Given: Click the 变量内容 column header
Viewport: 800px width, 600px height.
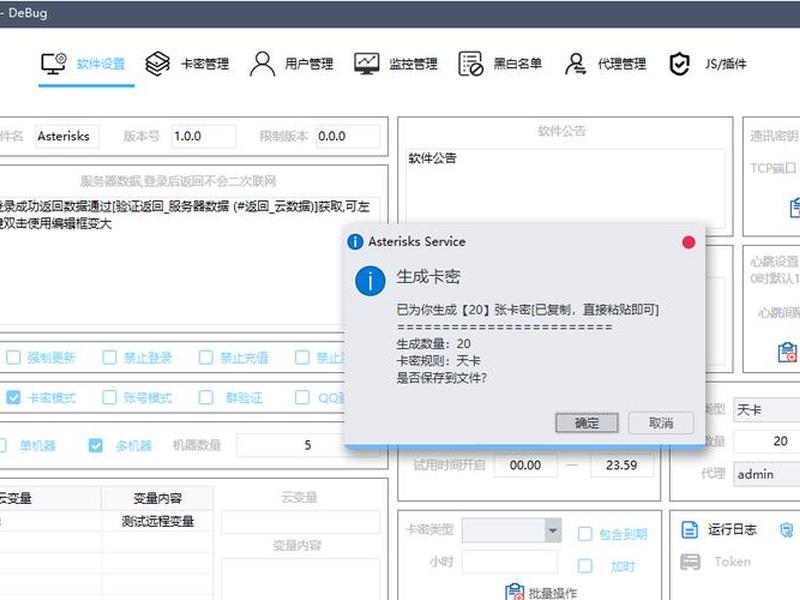Looking at the screenshot, I should 158,498.
